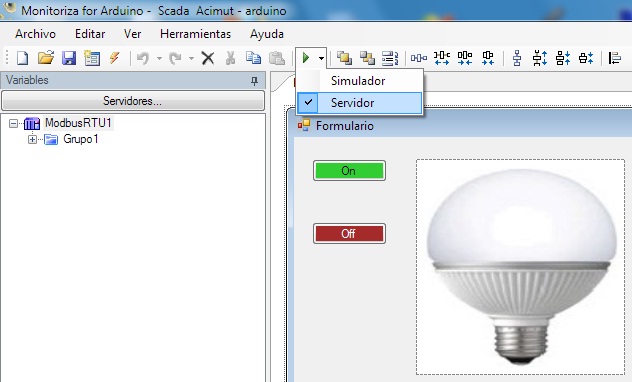
Task: Open the Ver menu
Action: 132,34
